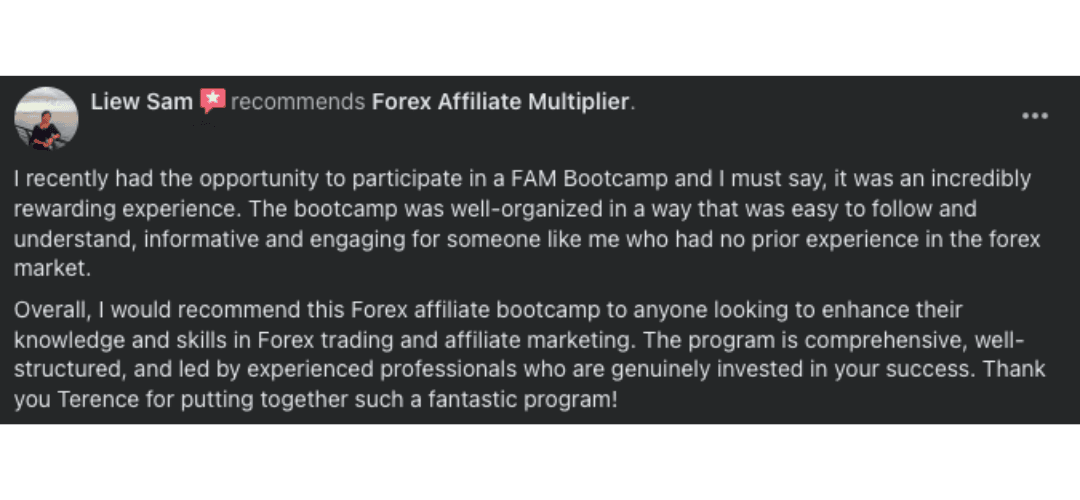This screenshot has height=500, width=1080.
Task: Click the word "recommends" in the header
Action: coord(297,102)
